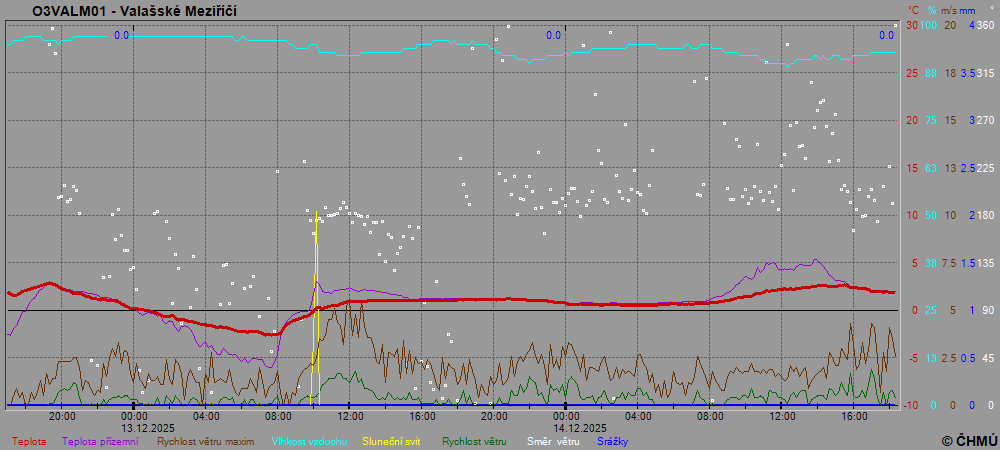The width and height of the screenshot is (1000, 450).
Task: Click the red Teplota legend label
Action: [x=28, y=441]
